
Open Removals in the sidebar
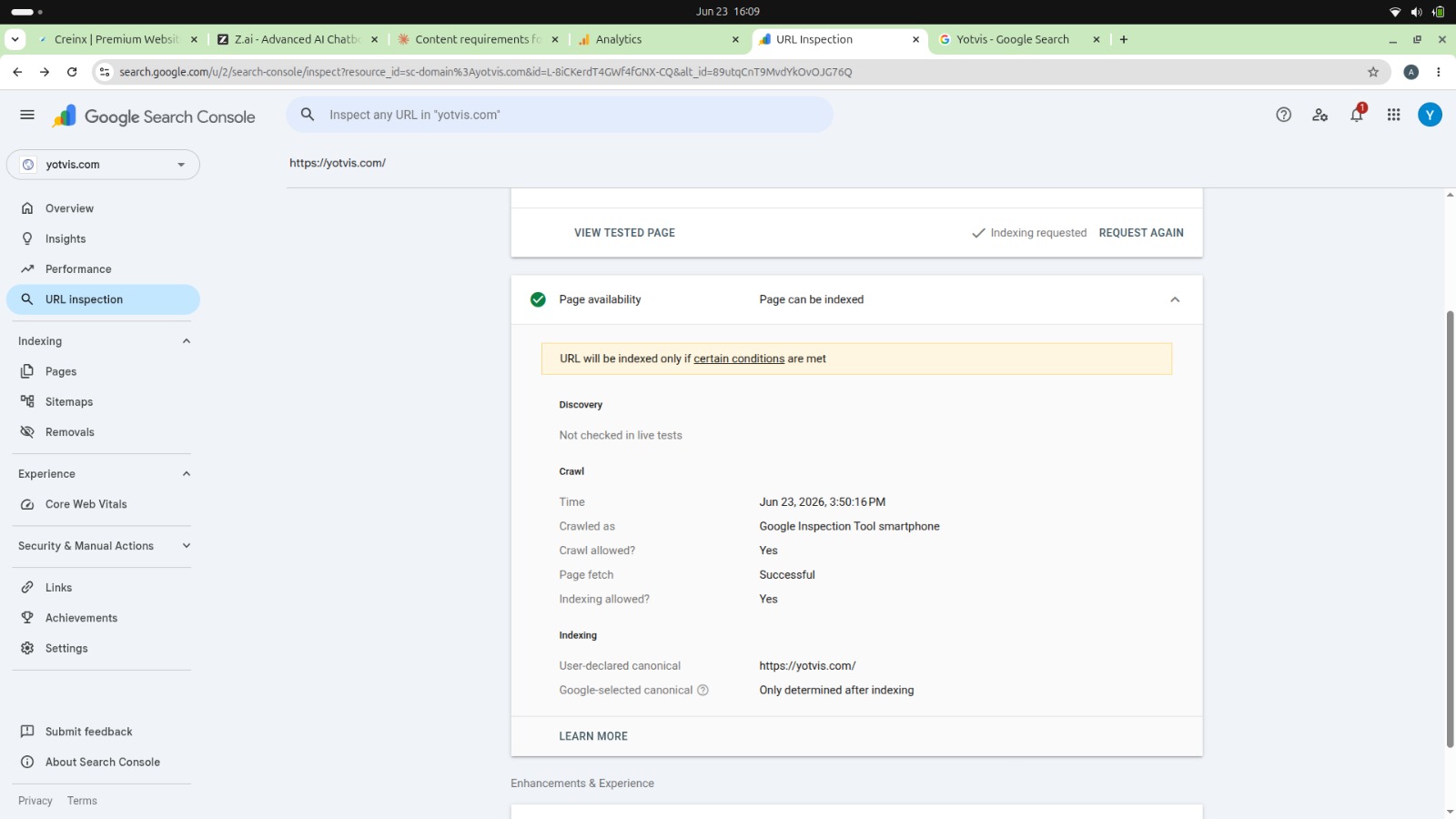(x=103, y=432)
